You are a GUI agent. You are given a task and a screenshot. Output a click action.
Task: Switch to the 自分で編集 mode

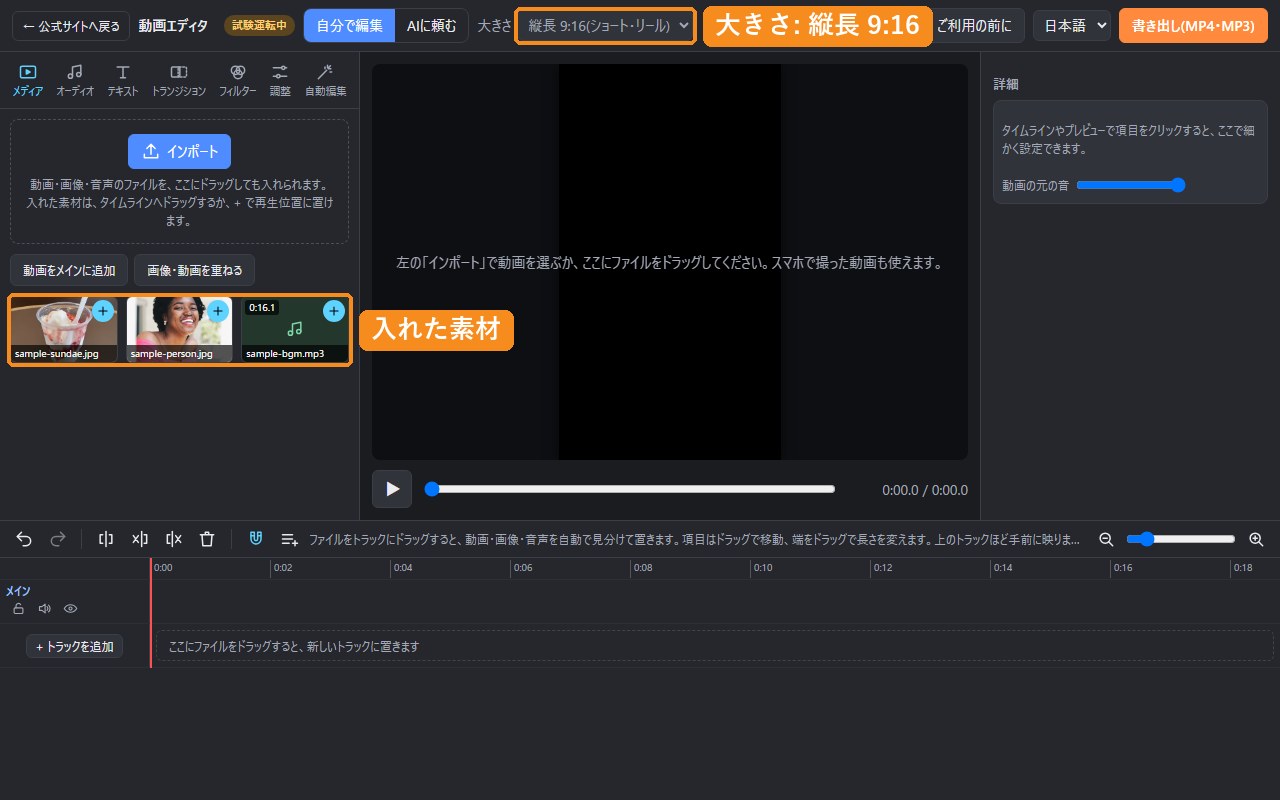click(x=349, y=25)
